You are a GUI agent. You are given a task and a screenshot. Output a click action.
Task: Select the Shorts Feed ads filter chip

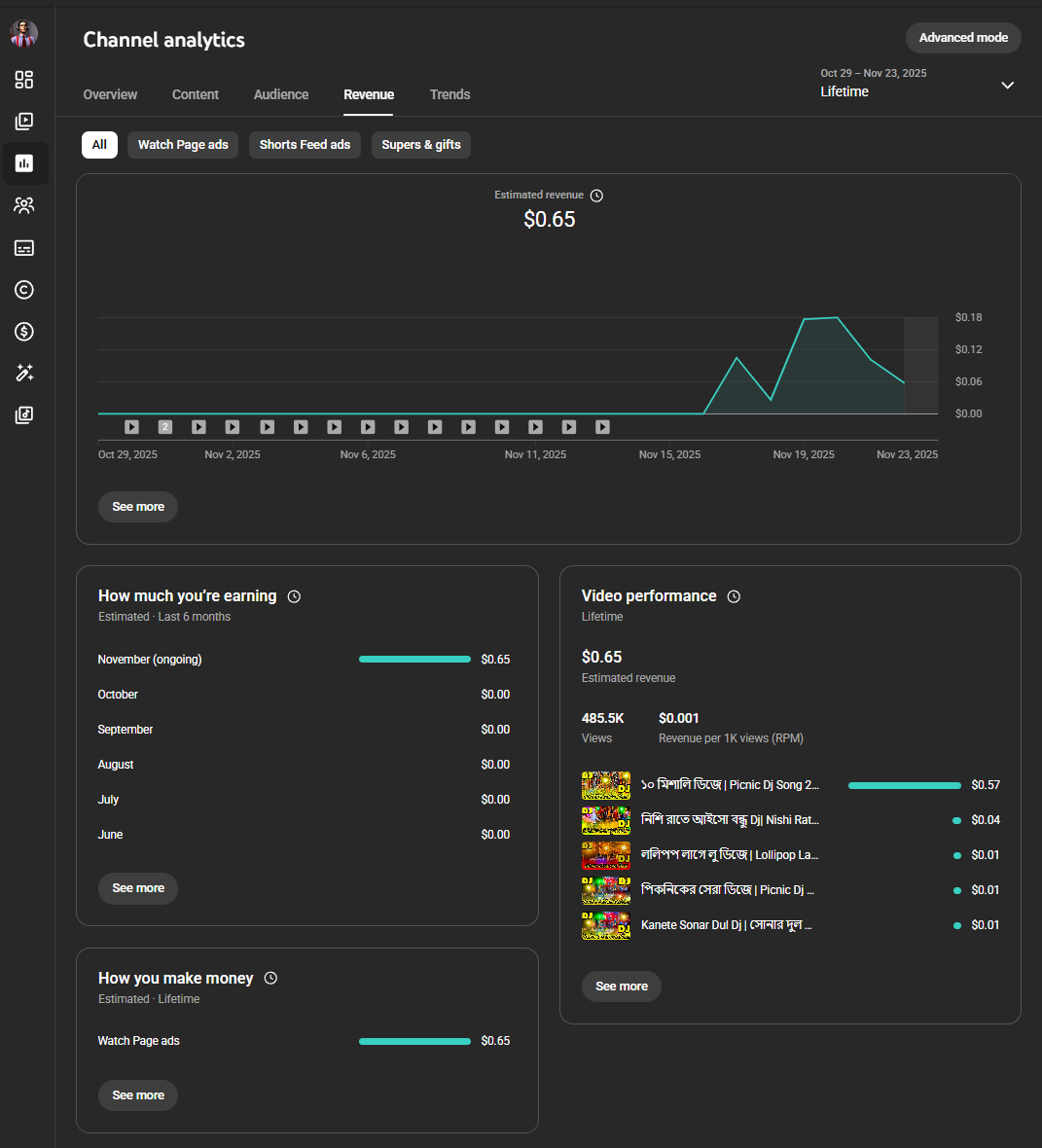305,145
